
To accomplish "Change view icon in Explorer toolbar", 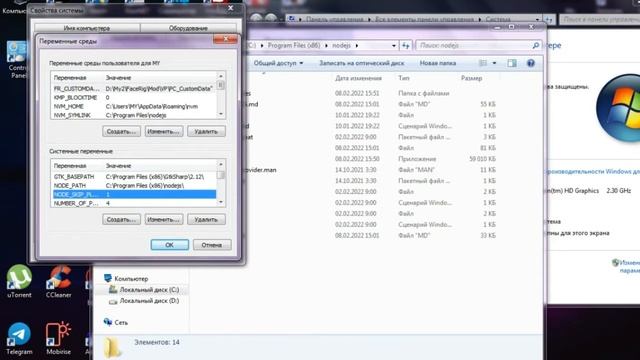I will 483,63.
